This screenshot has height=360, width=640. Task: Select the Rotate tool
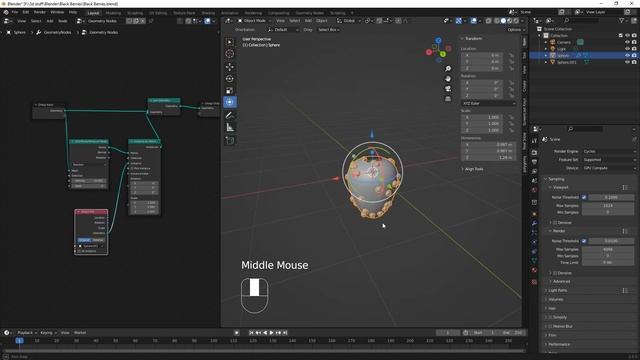(230, 78)
